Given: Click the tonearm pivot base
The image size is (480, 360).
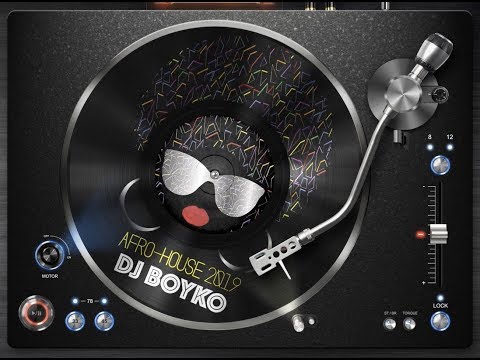Looking at the screenshot, I should click(402, 94).
